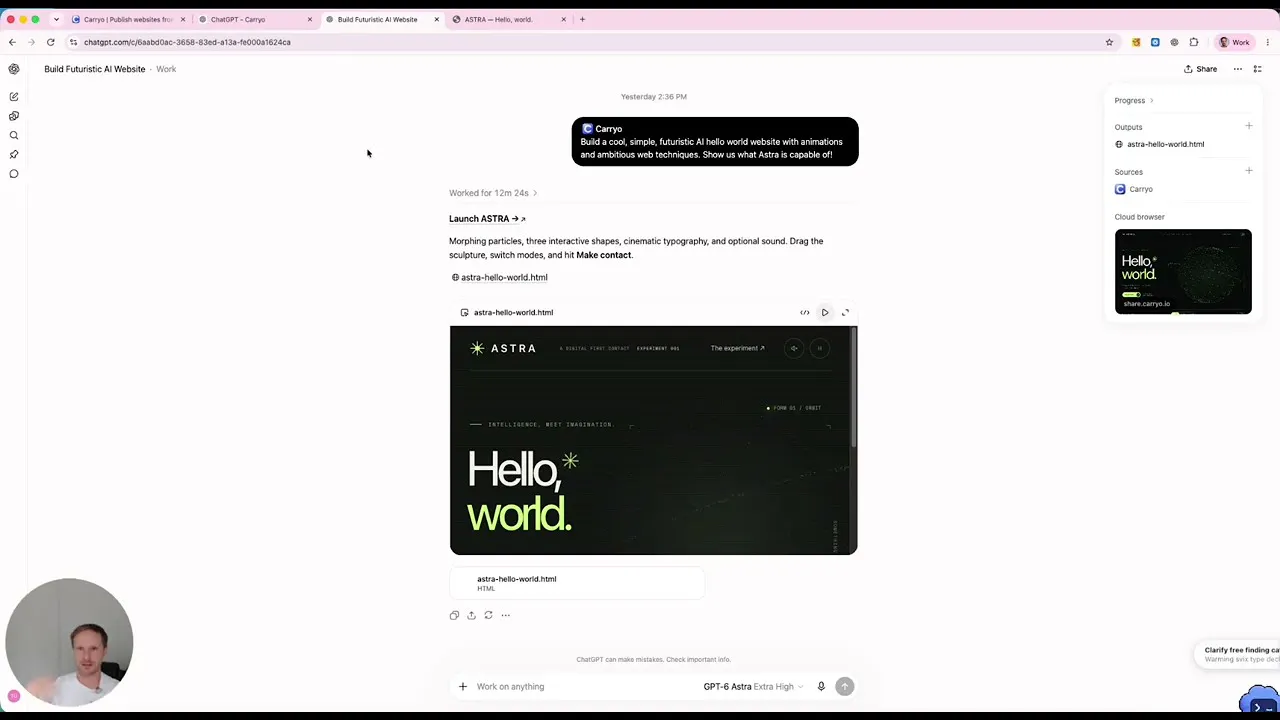Viewport: 1280px width, 720px height.
Task: Show code view of astra-hello-world.html
Action: pyautogui.click(x=805, y=313)
